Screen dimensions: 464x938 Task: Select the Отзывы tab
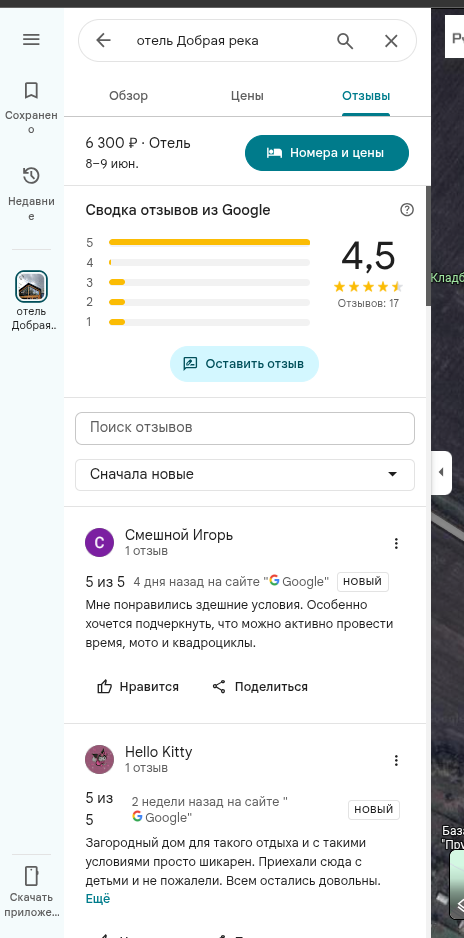[366, 96]
